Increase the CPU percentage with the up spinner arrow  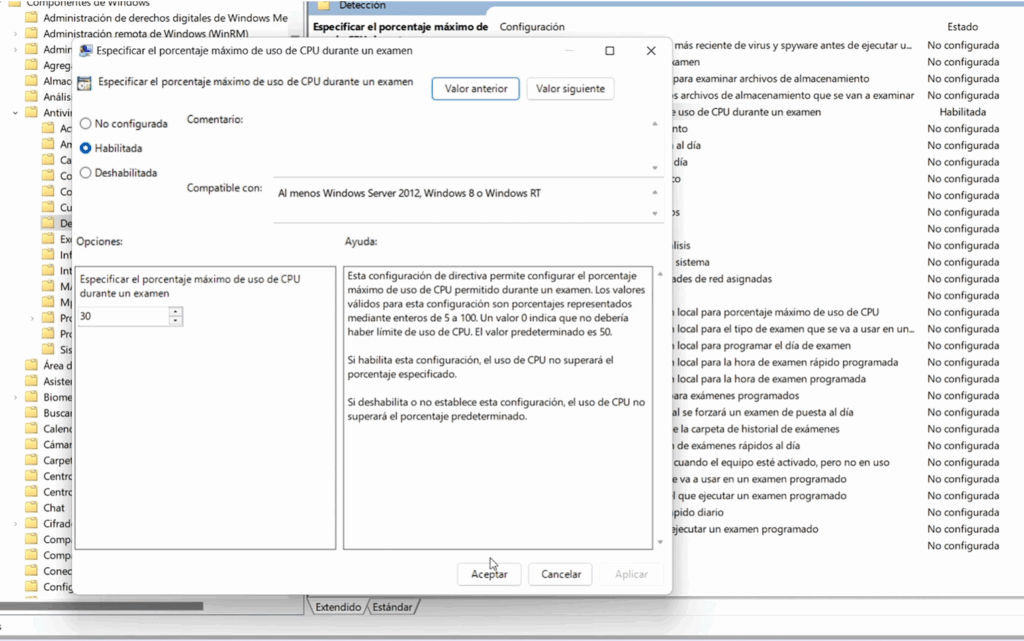click(175, 311)
